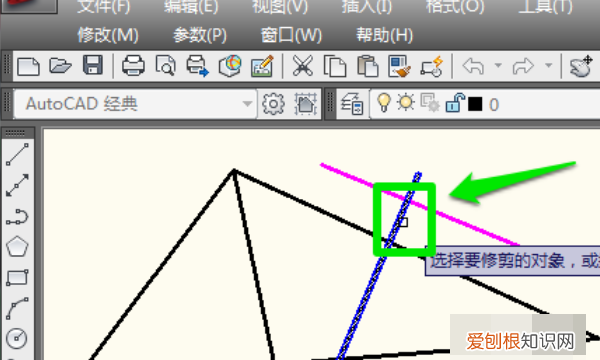
Task: Open Workspace Settings gear icon
Action: point(273,104)
